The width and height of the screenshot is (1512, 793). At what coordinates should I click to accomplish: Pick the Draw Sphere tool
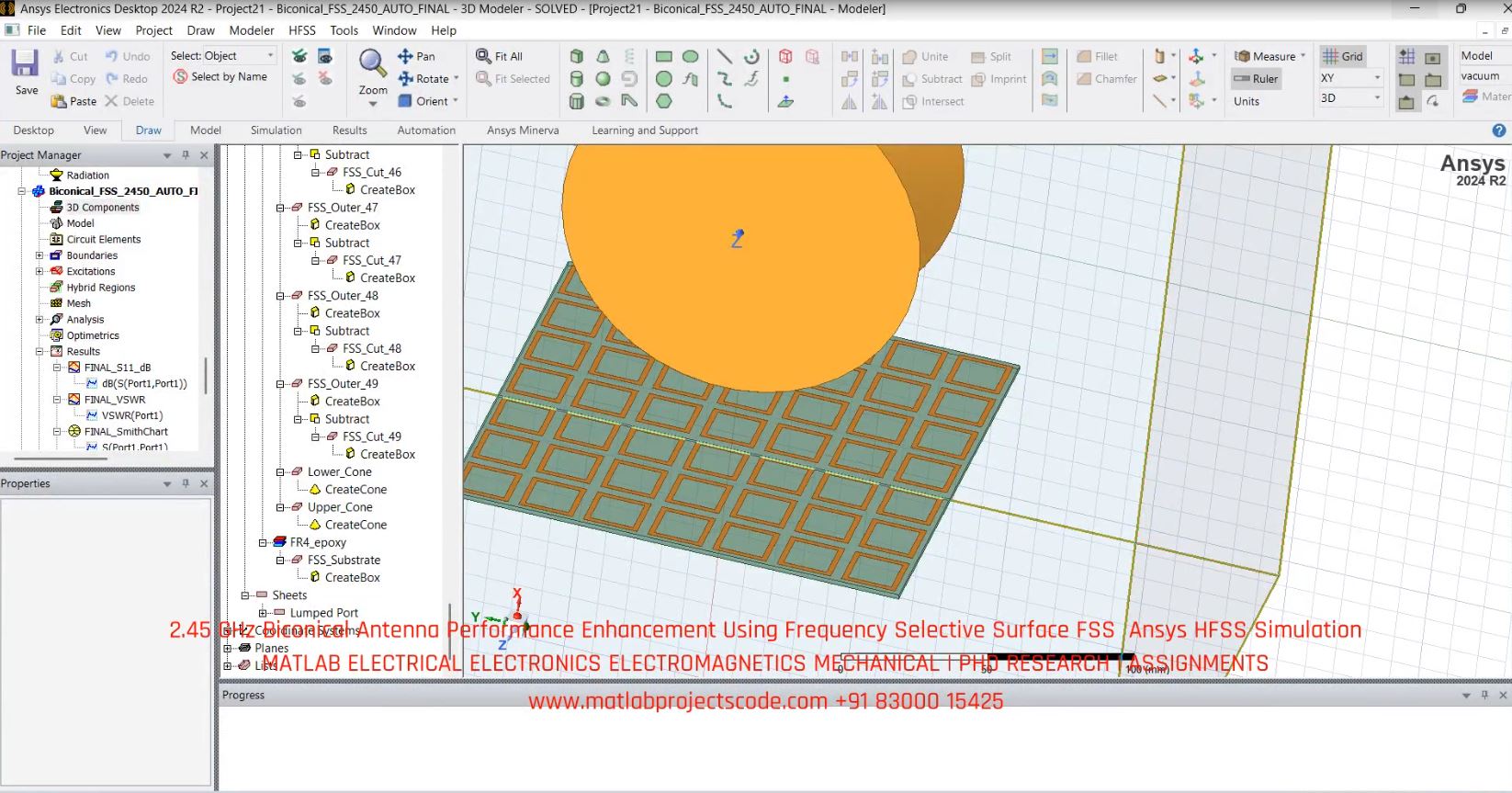(603, 79)
